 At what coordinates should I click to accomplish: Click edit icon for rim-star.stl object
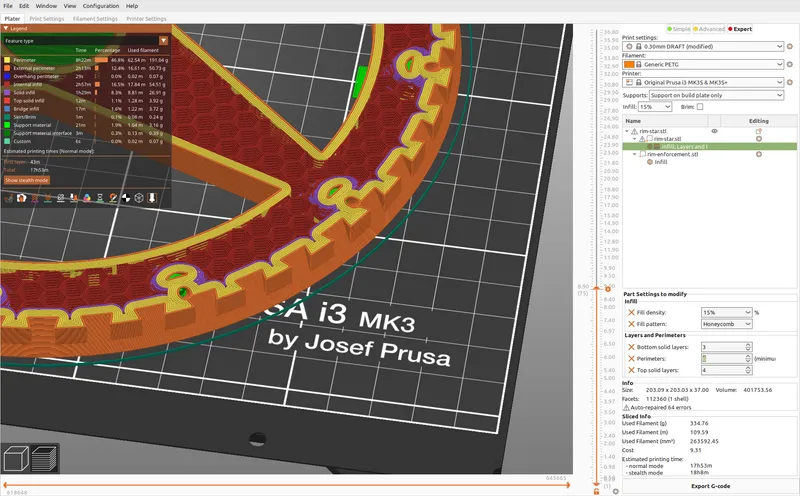click(x=759, y=131)
